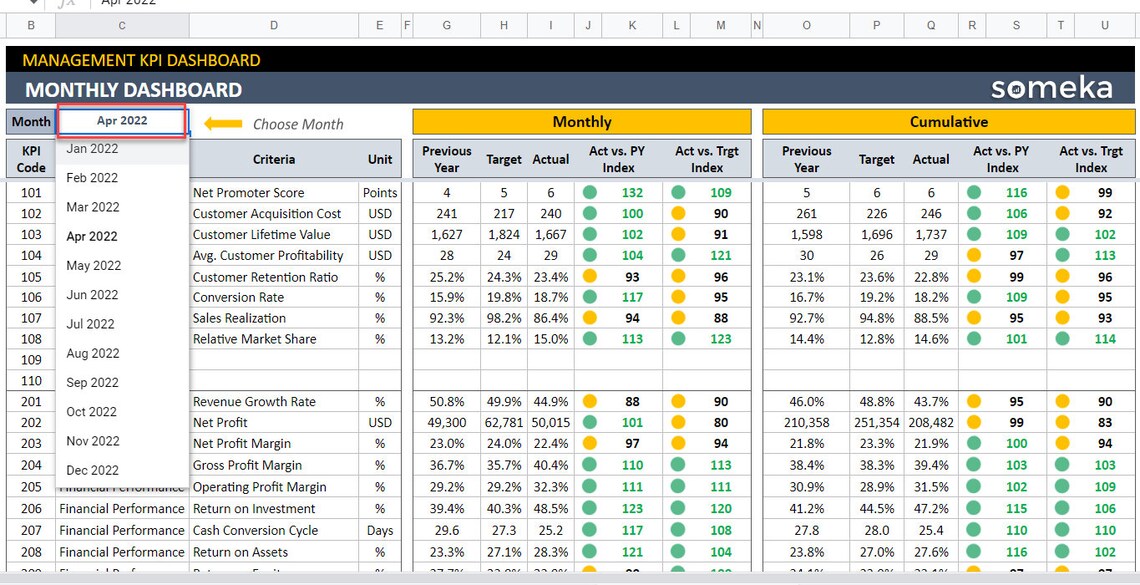Click the 1,667 actual value

pyautogui.click(x=550, y=235)
